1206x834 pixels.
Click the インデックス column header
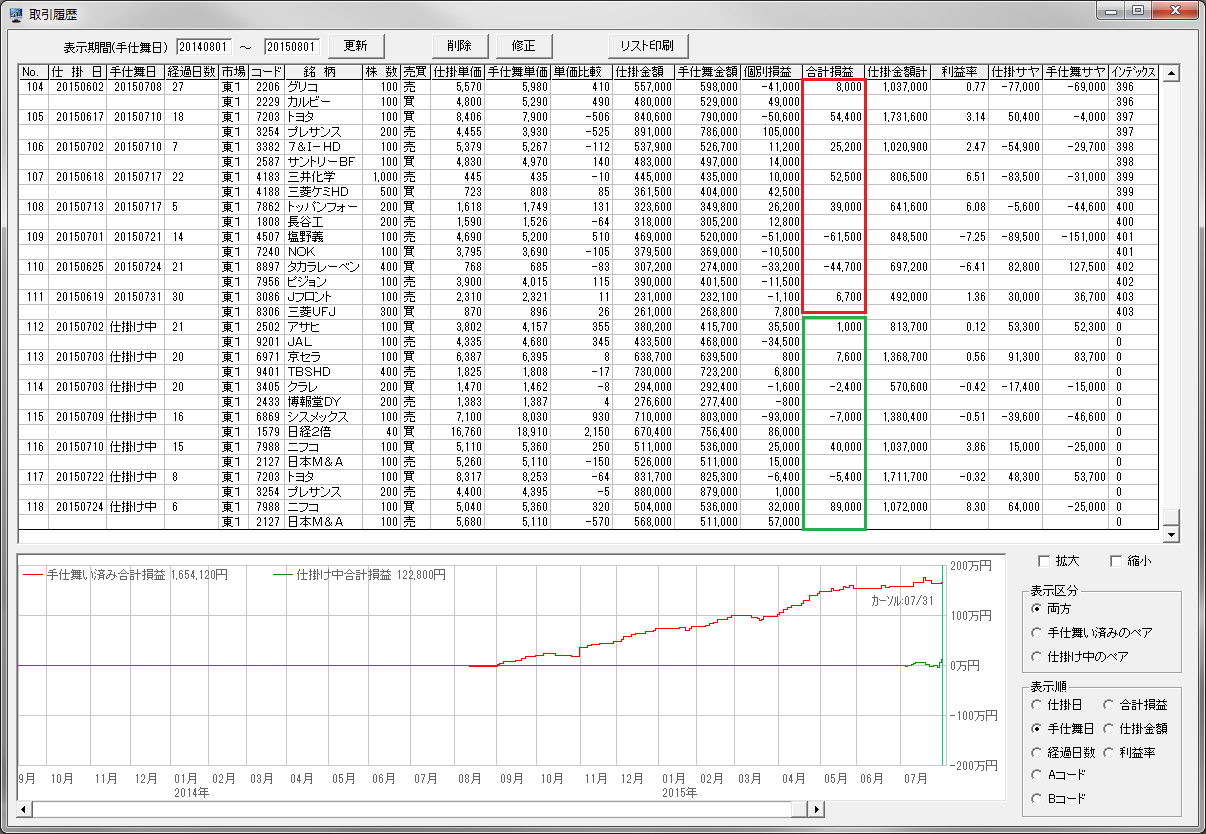tap(1135, 72)
